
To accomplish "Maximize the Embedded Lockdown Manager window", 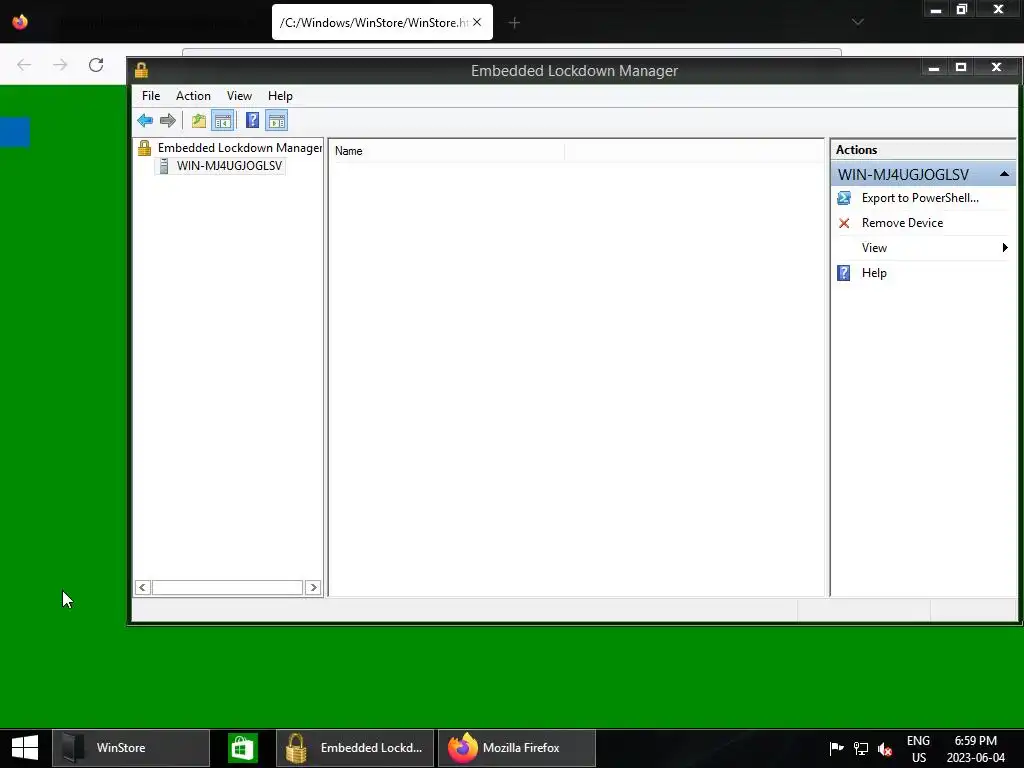I will pyautogui.click(x=961, y=67).
